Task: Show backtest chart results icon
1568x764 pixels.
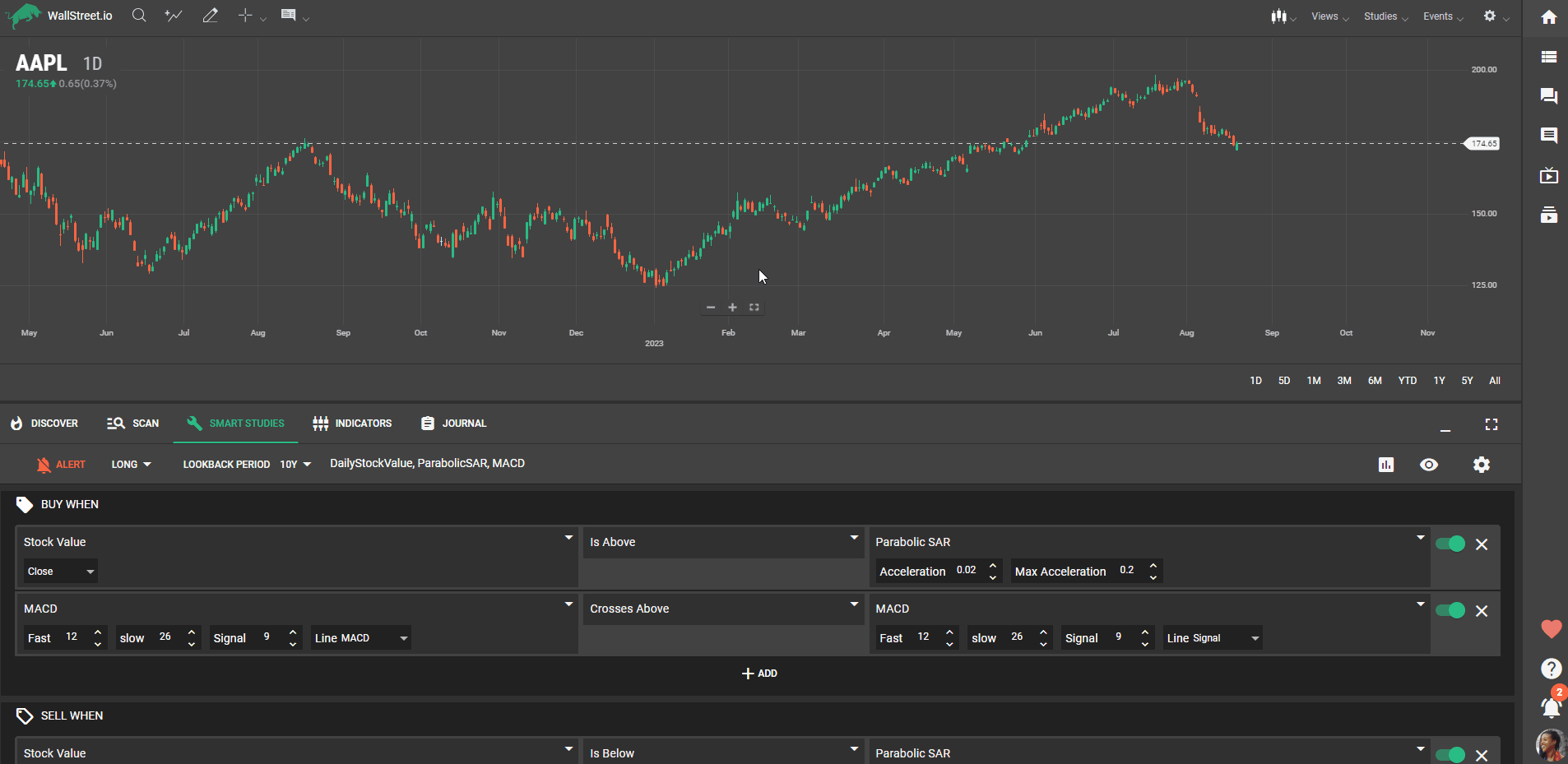Action: point(1386,465)
